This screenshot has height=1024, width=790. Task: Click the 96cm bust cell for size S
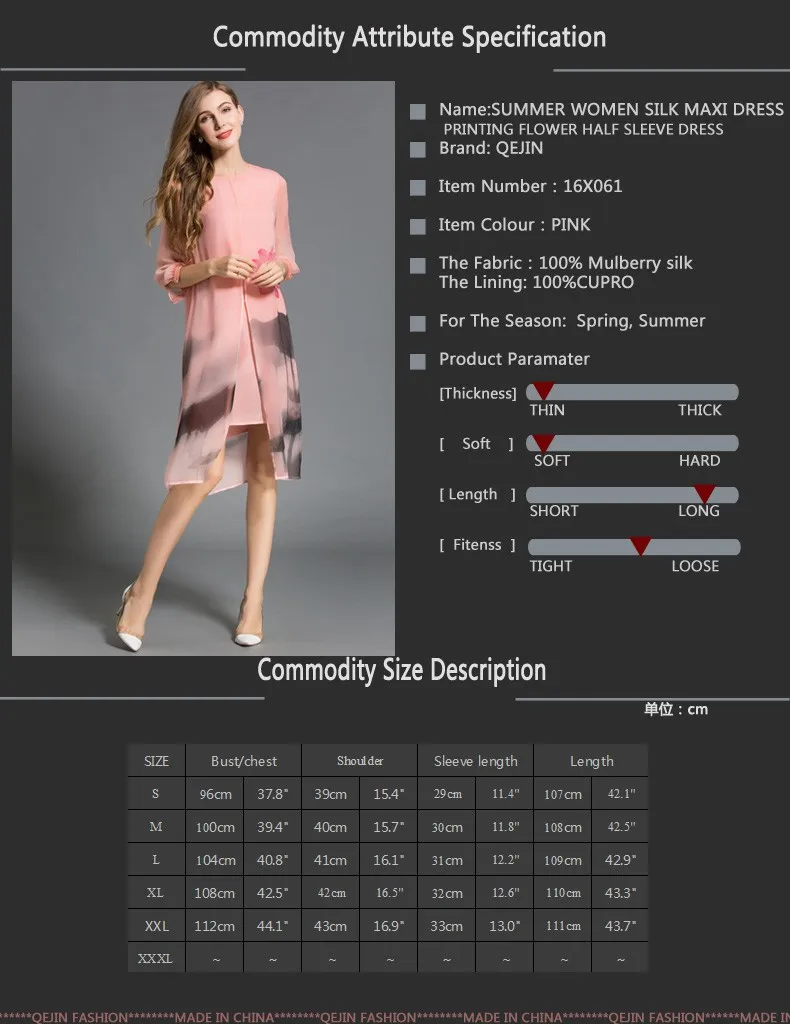pyautogui.click(x=215, y=794)
